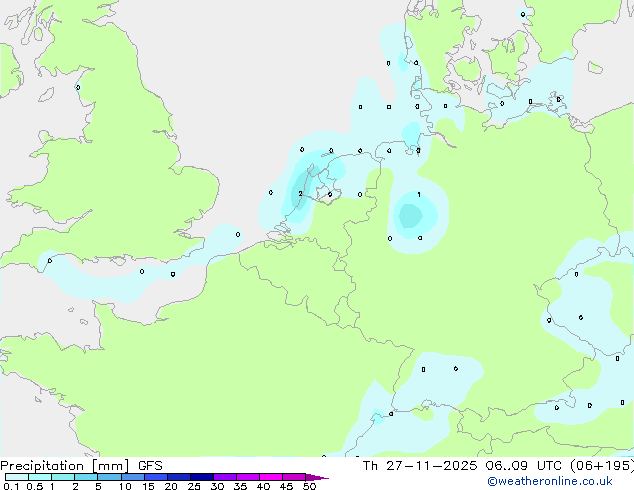Click the '15' legend tick label
Screen dimensions: 634x490
tap(148, 486)
